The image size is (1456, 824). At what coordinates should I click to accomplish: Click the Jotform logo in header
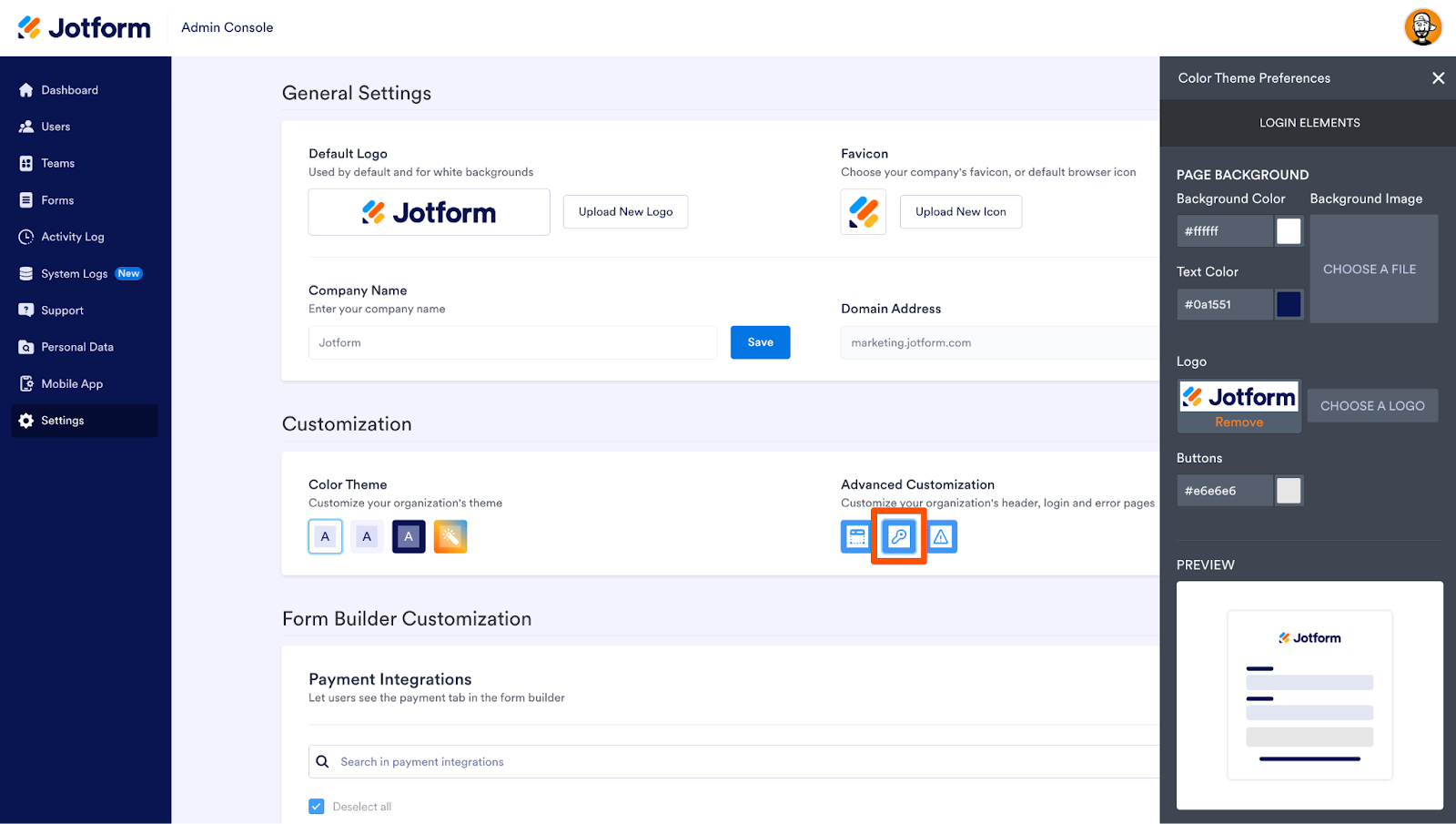point(85,28)
